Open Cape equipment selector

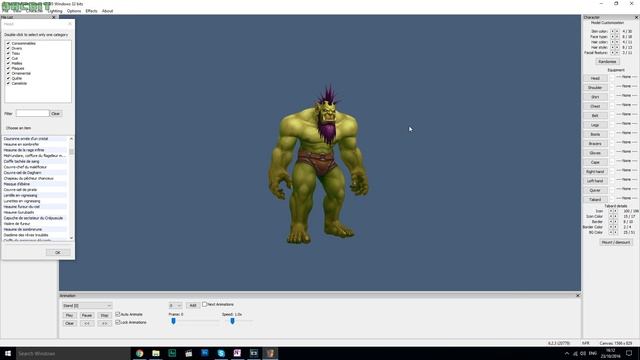595,162
